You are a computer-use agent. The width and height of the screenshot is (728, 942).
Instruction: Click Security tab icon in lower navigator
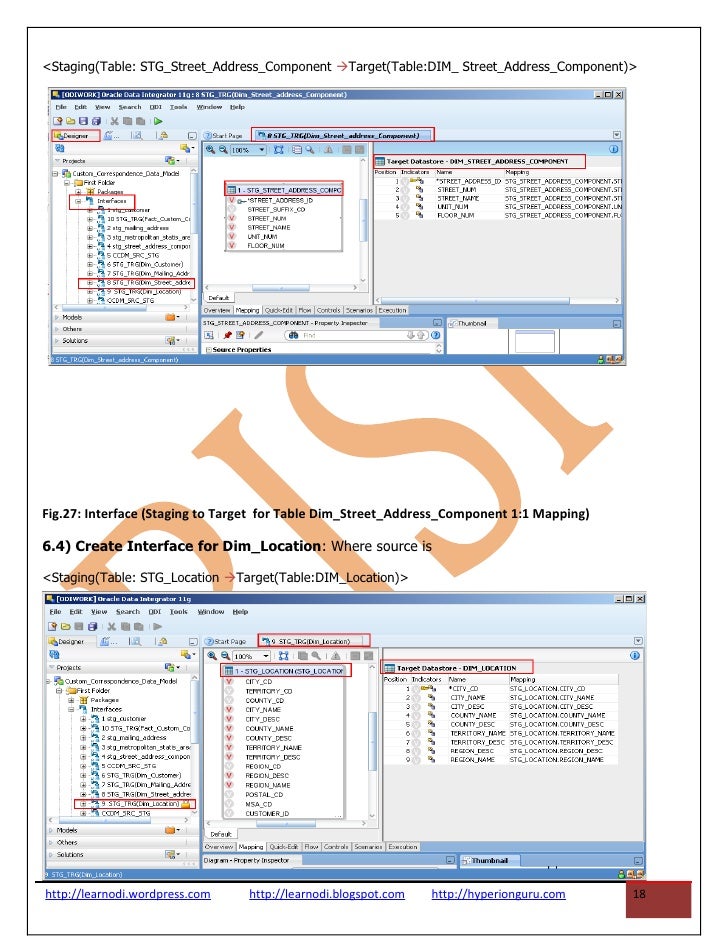pos(162,642)
